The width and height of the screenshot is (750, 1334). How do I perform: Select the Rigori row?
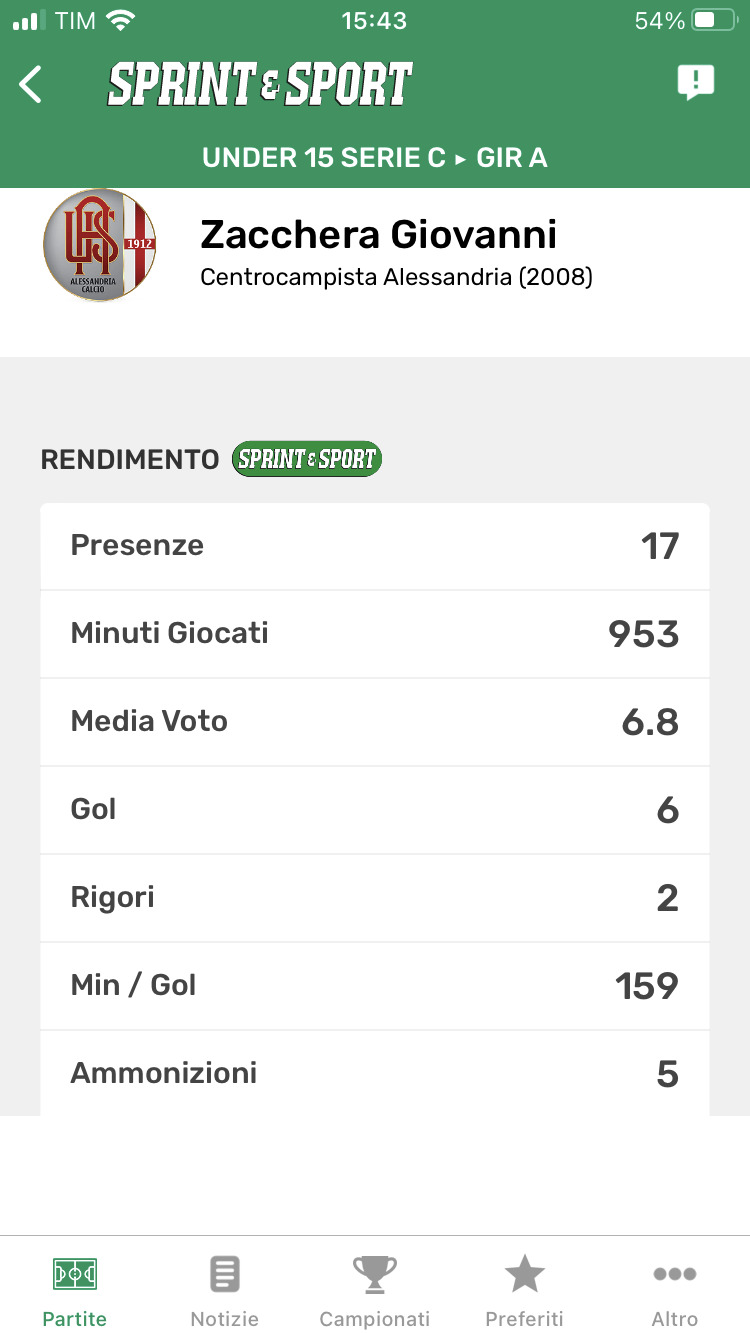[x=375, y=898]
